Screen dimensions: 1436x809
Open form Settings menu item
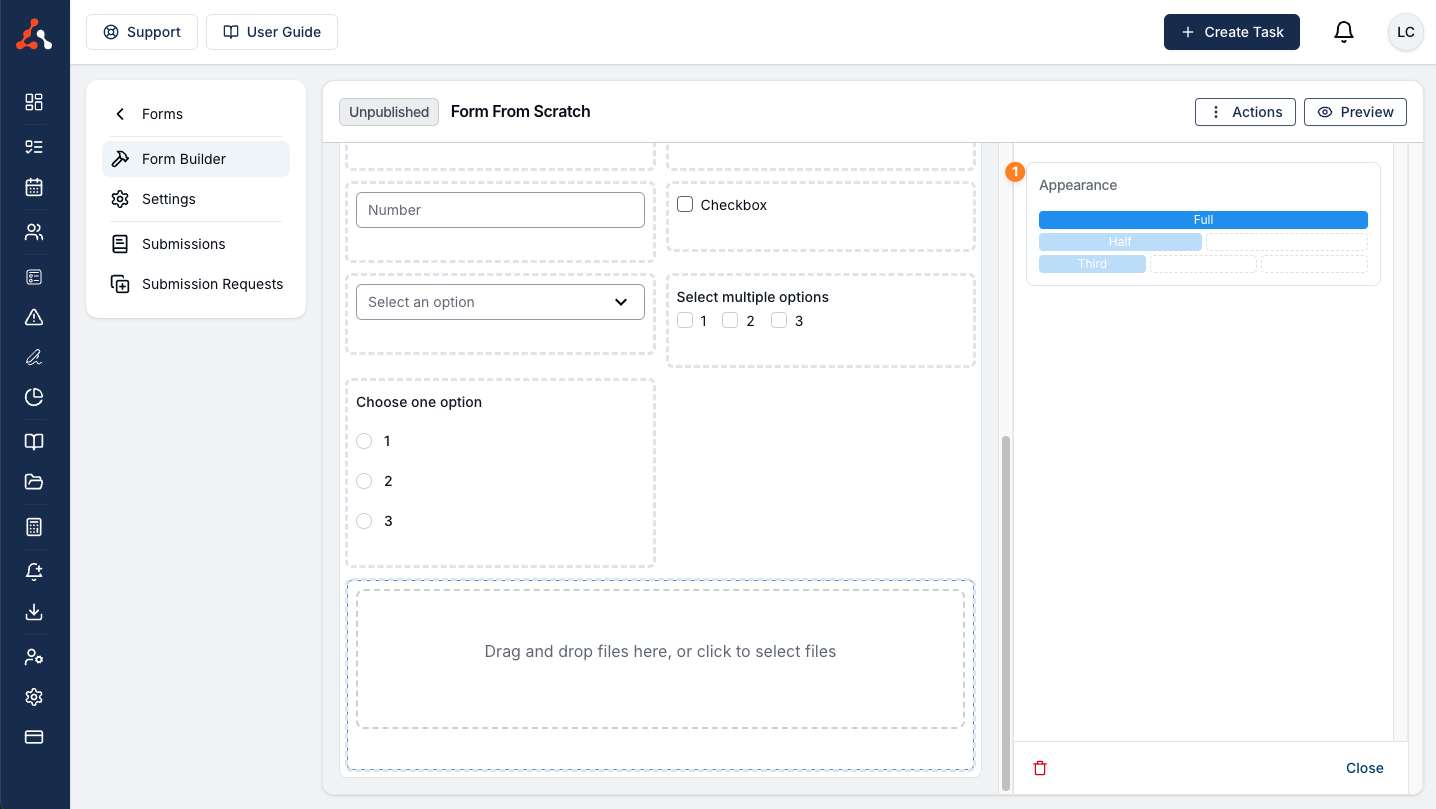[196, 199]
